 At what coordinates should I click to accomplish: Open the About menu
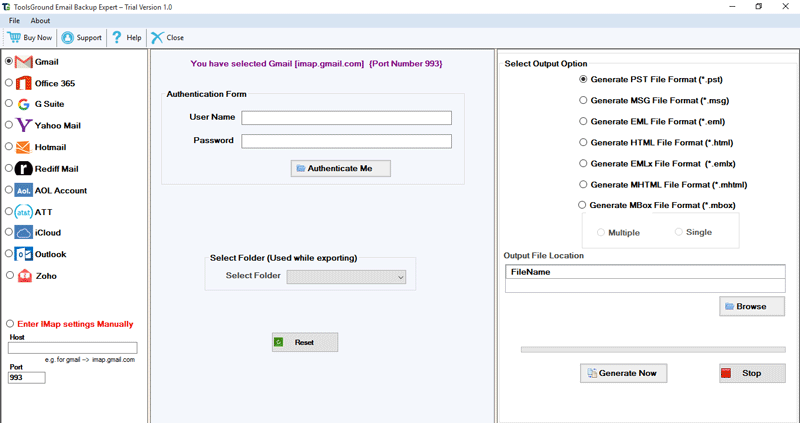click(40, 20)
